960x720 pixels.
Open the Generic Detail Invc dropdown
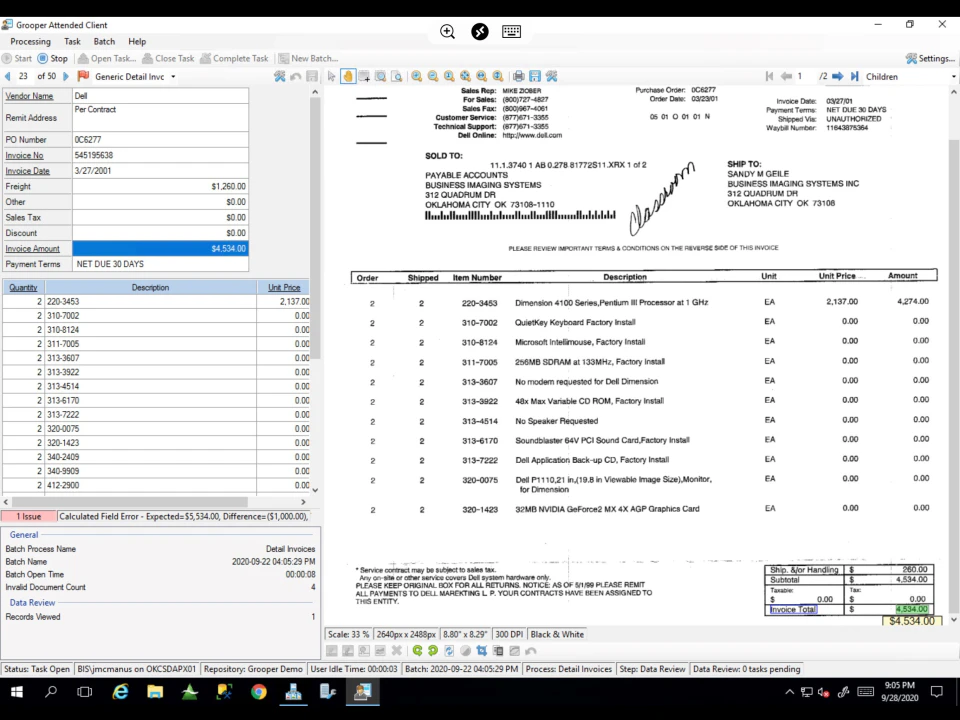point(172,76)
